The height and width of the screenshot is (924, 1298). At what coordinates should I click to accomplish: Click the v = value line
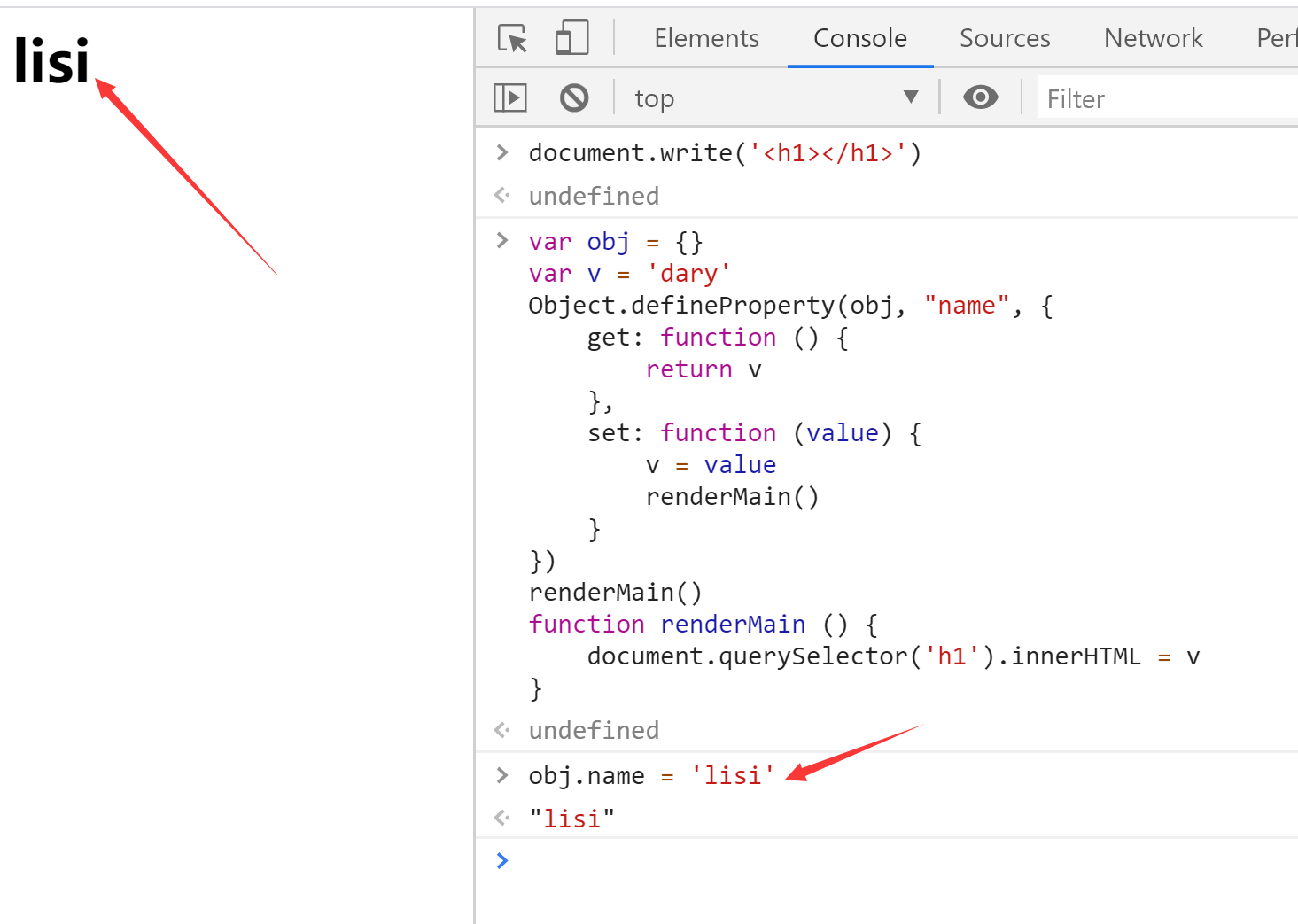[x=711, y=465]
